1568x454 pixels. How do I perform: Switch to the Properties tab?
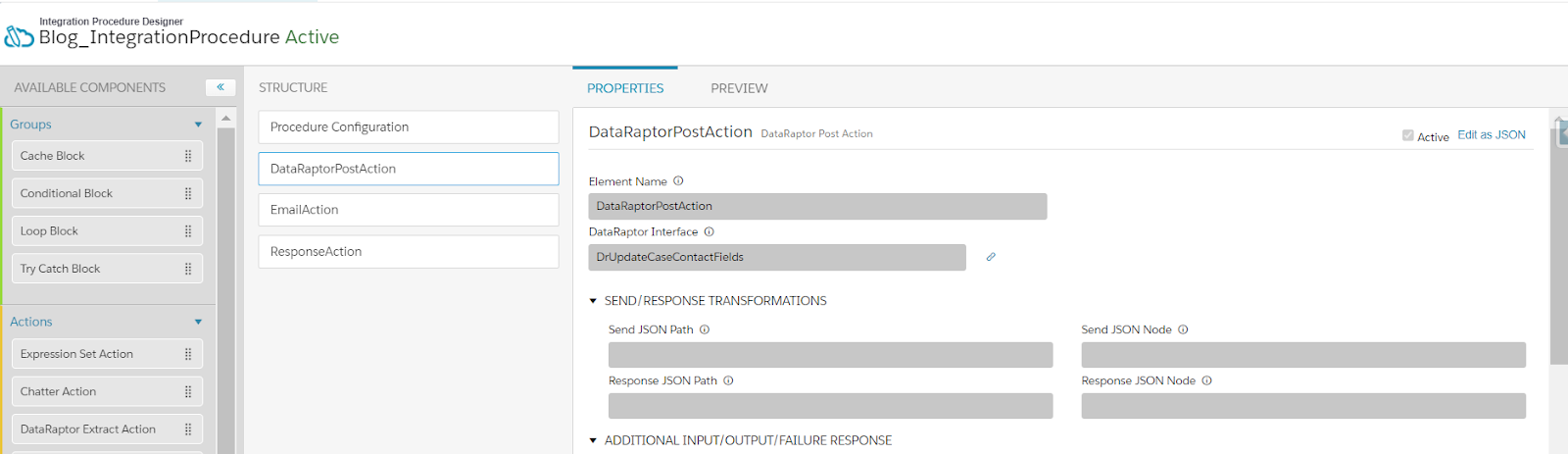(x=625, y=88)
